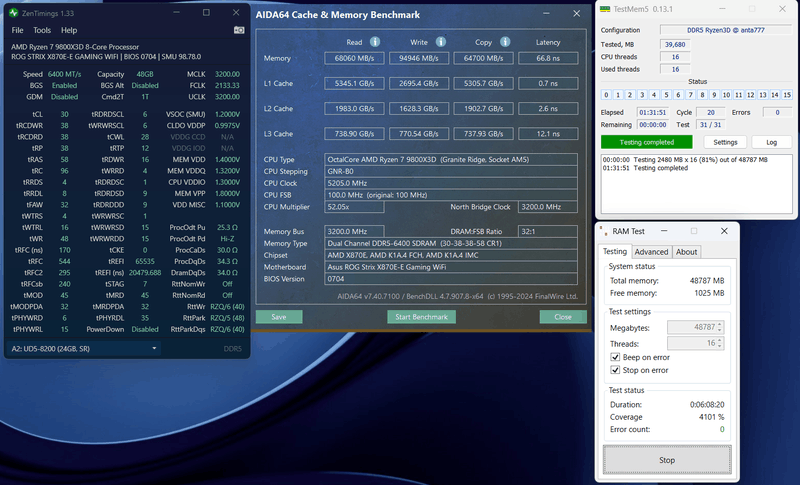Click the ZenTimings screenshot camera icon

(238, 31)
